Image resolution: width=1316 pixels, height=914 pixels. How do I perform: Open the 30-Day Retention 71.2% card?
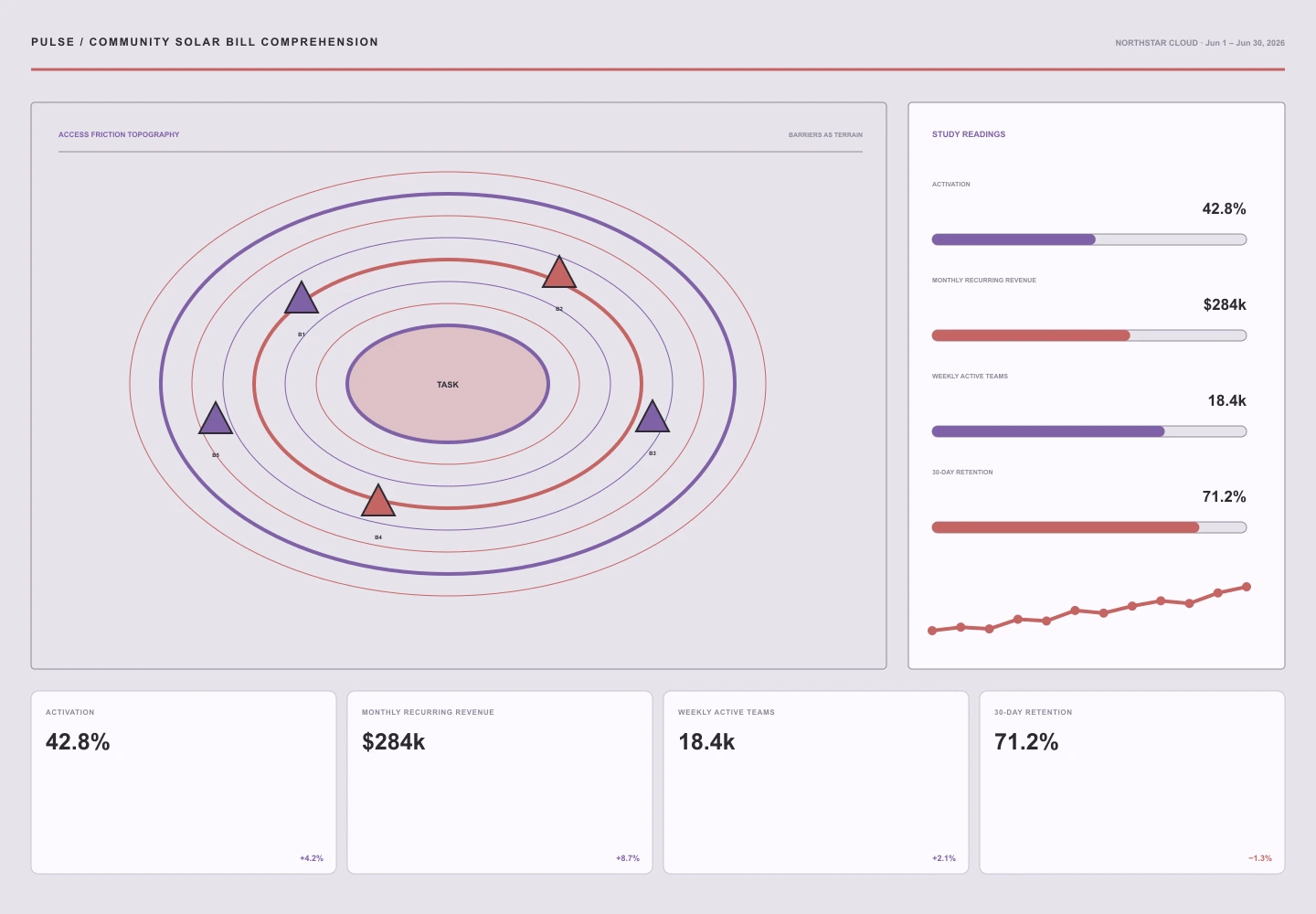1132,782
